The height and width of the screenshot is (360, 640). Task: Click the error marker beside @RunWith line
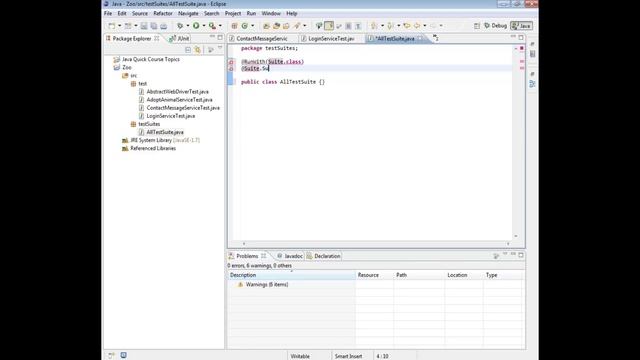(x=231, y=62)
